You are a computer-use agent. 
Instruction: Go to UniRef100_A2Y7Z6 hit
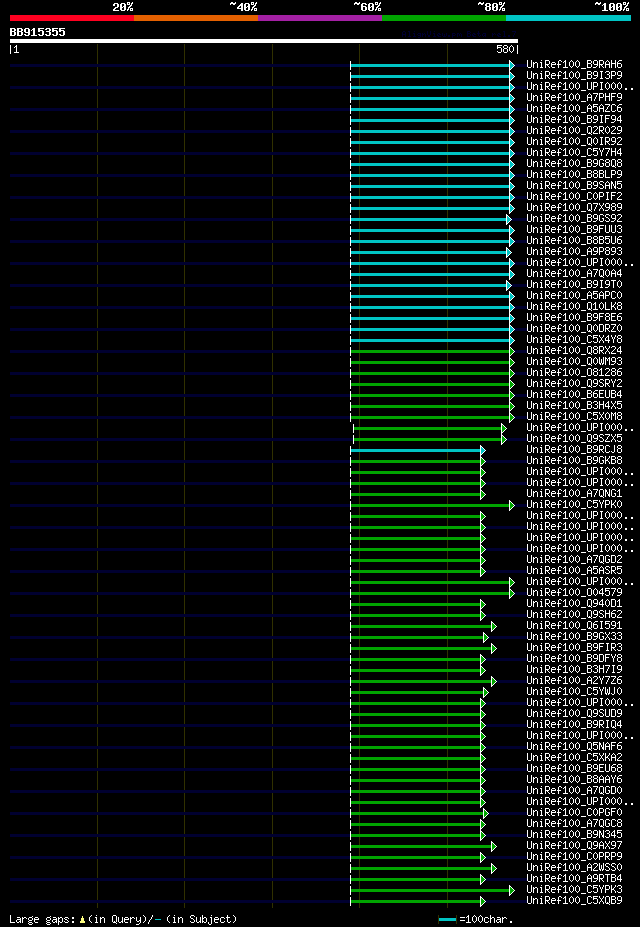[574, 681]
